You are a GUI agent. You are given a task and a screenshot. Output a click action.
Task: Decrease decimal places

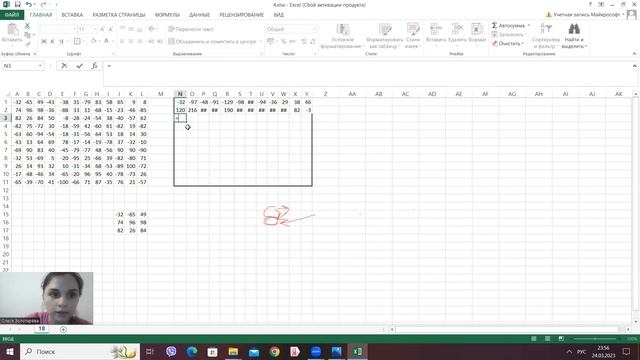[313, 41]
